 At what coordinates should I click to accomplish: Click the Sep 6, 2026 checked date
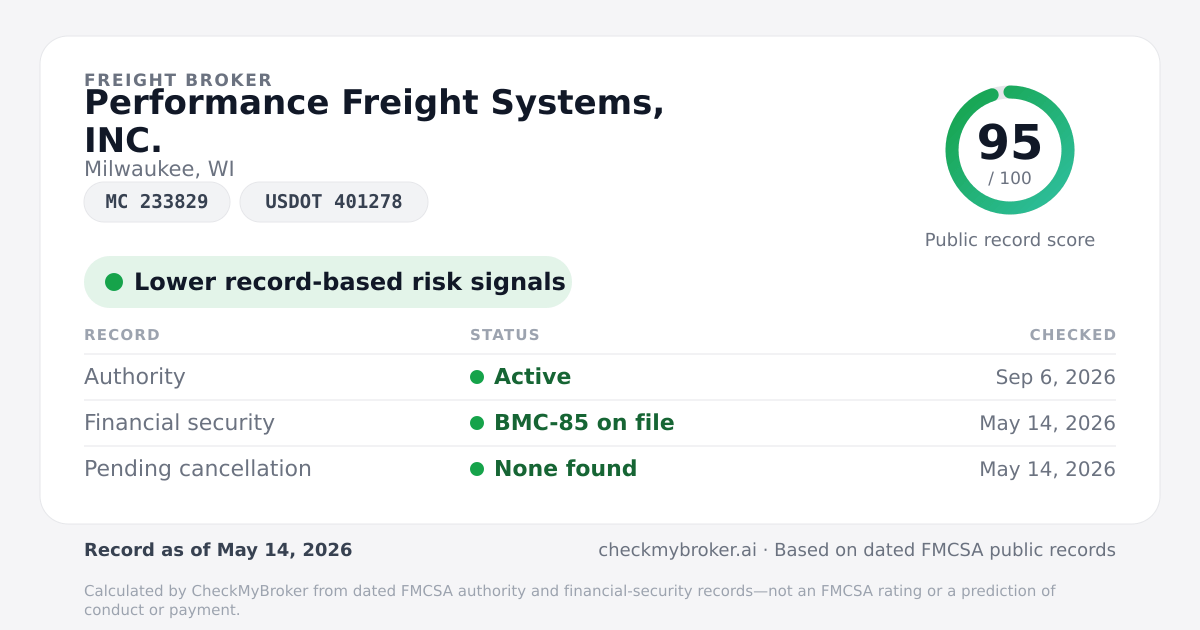[1056, 377]
